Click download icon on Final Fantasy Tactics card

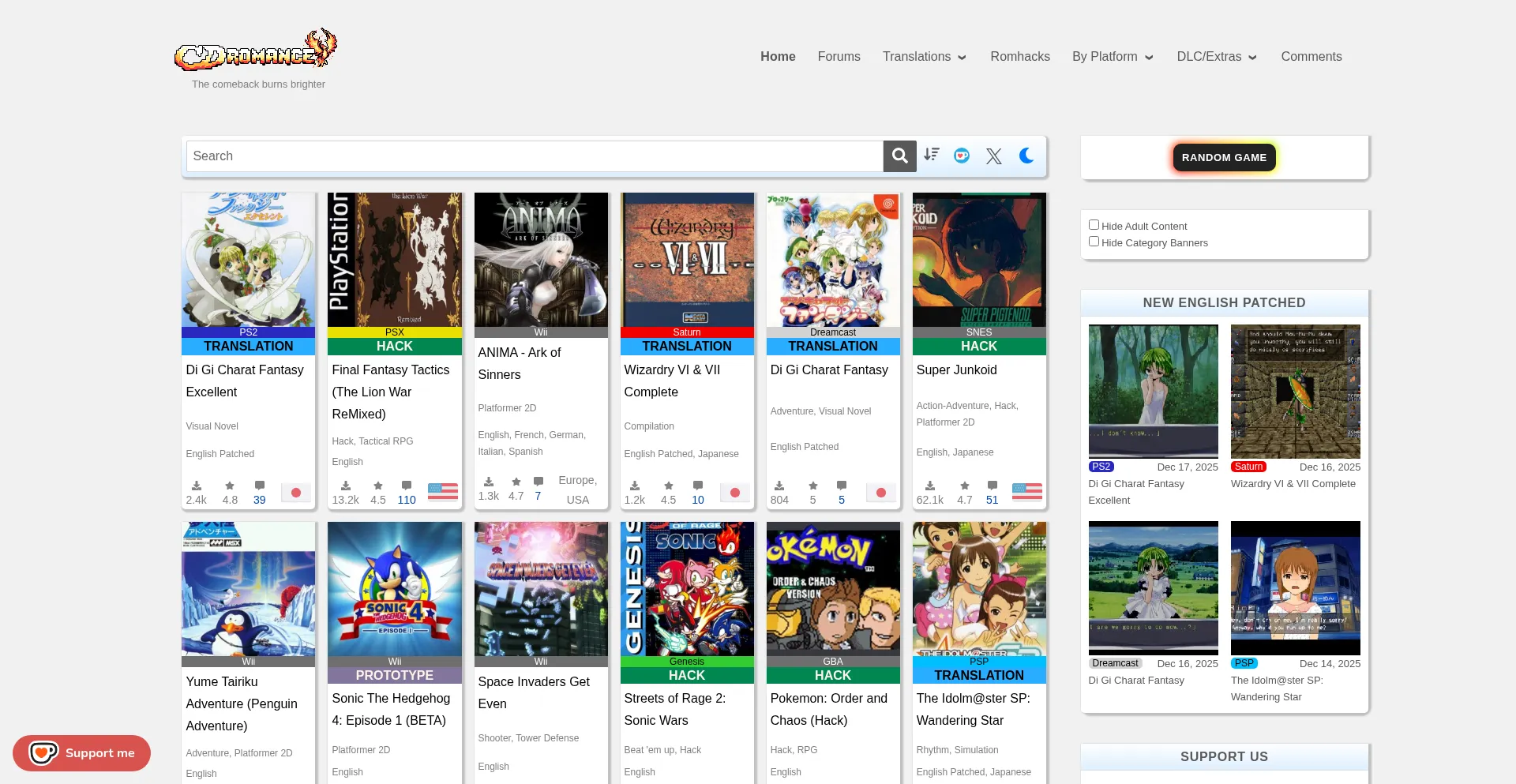346,486
